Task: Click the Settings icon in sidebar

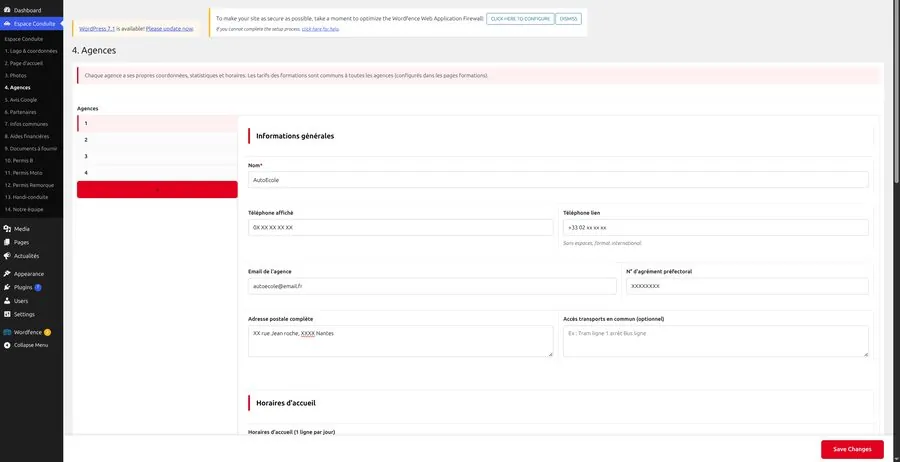Action: (7, 314)
